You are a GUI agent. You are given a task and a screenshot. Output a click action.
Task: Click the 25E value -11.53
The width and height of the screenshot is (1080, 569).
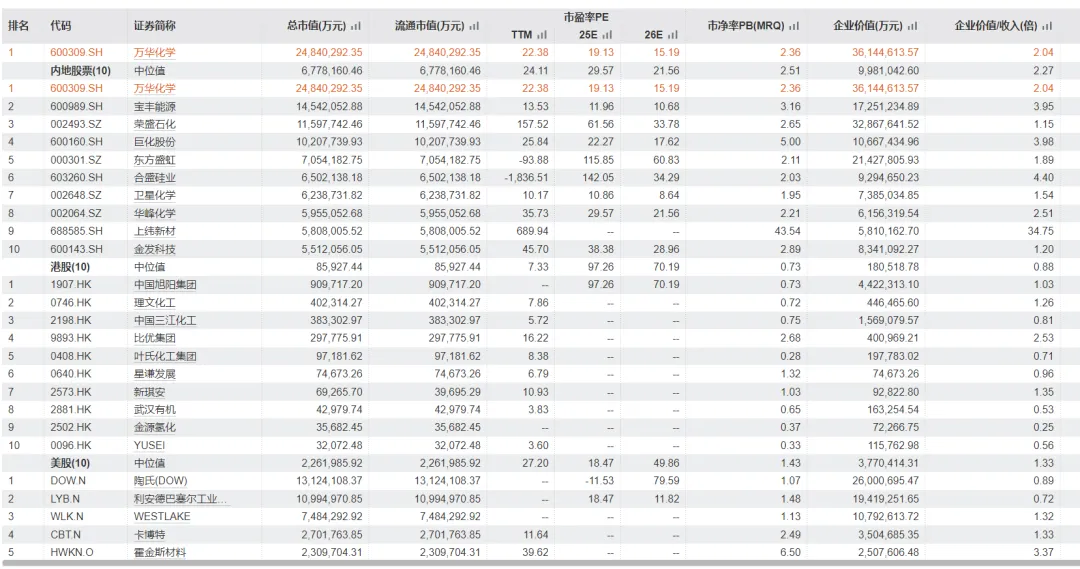pos(599,481)
